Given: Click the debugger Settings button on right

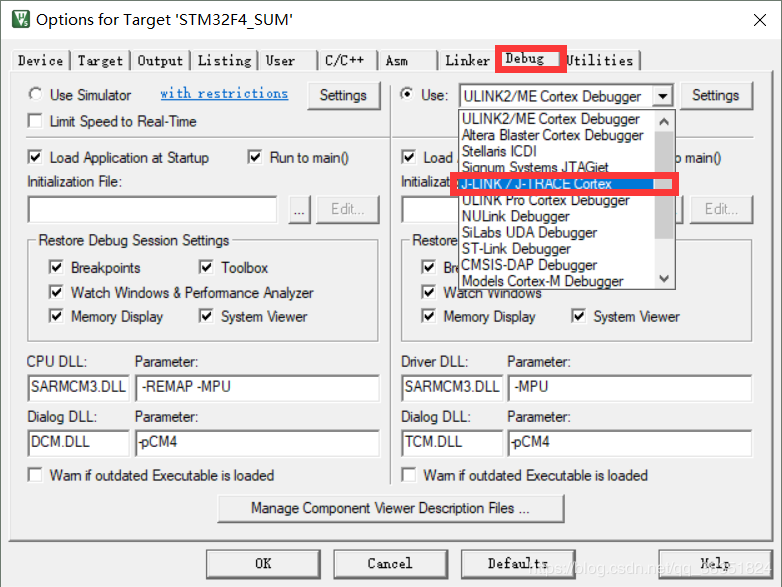Looking at the screenshot, I should pos(716,95).
